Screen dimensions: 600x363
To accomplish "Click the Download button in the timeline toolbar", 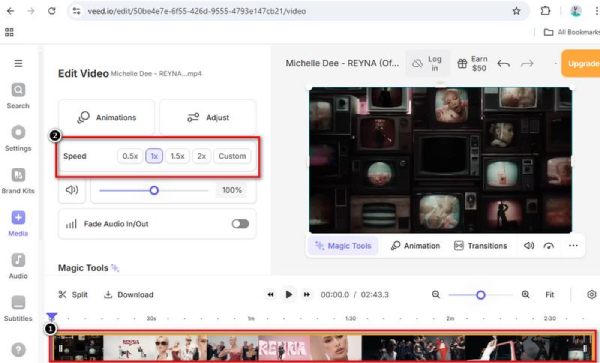I will [x=129, y=295].
